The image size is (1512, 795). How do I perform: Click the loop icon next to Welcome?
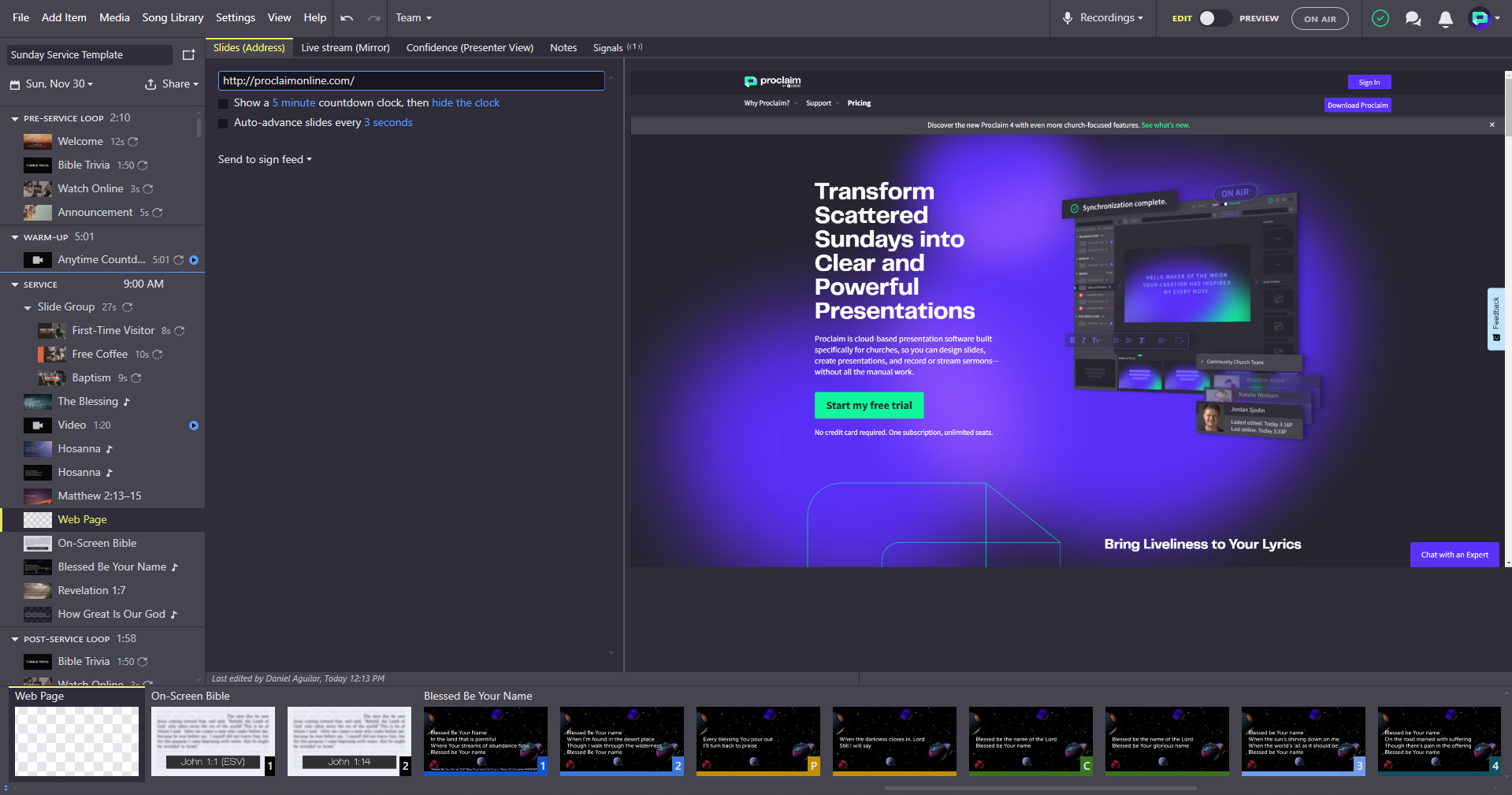(x=133, y=142)
